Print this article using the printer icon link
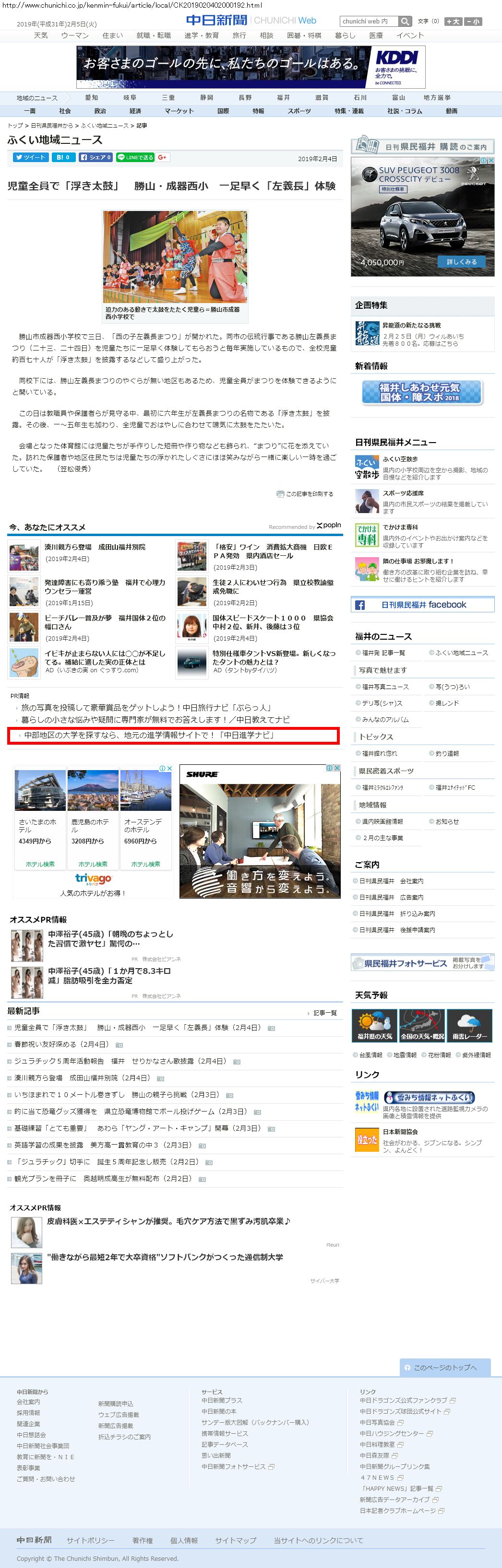 305,493
